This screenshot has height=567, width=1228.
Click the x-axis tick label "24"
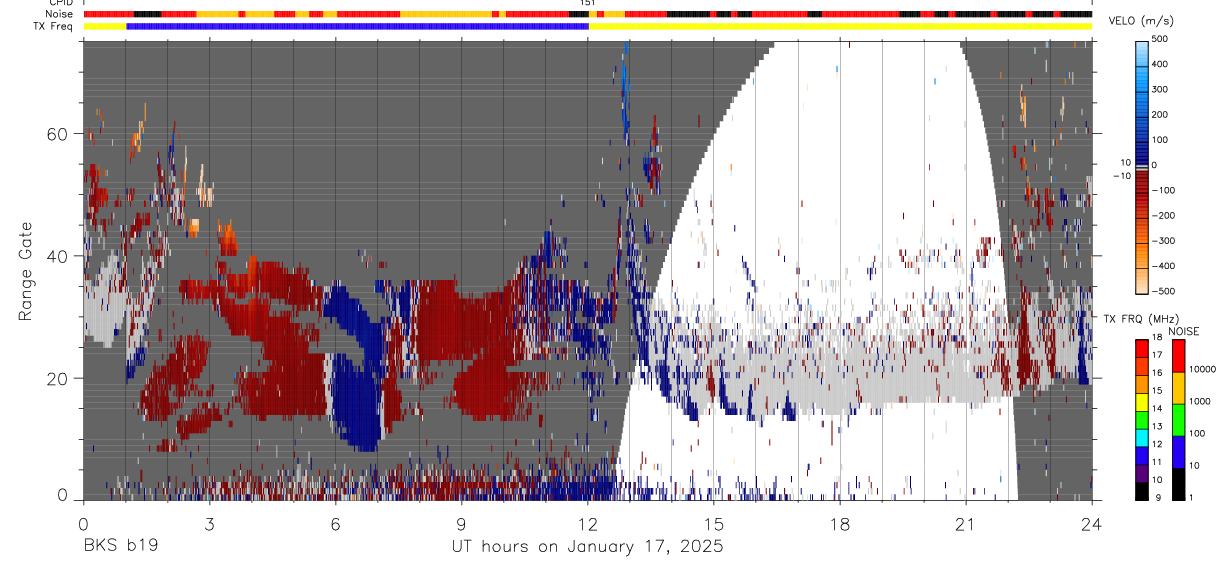(x=1091, y=524)
